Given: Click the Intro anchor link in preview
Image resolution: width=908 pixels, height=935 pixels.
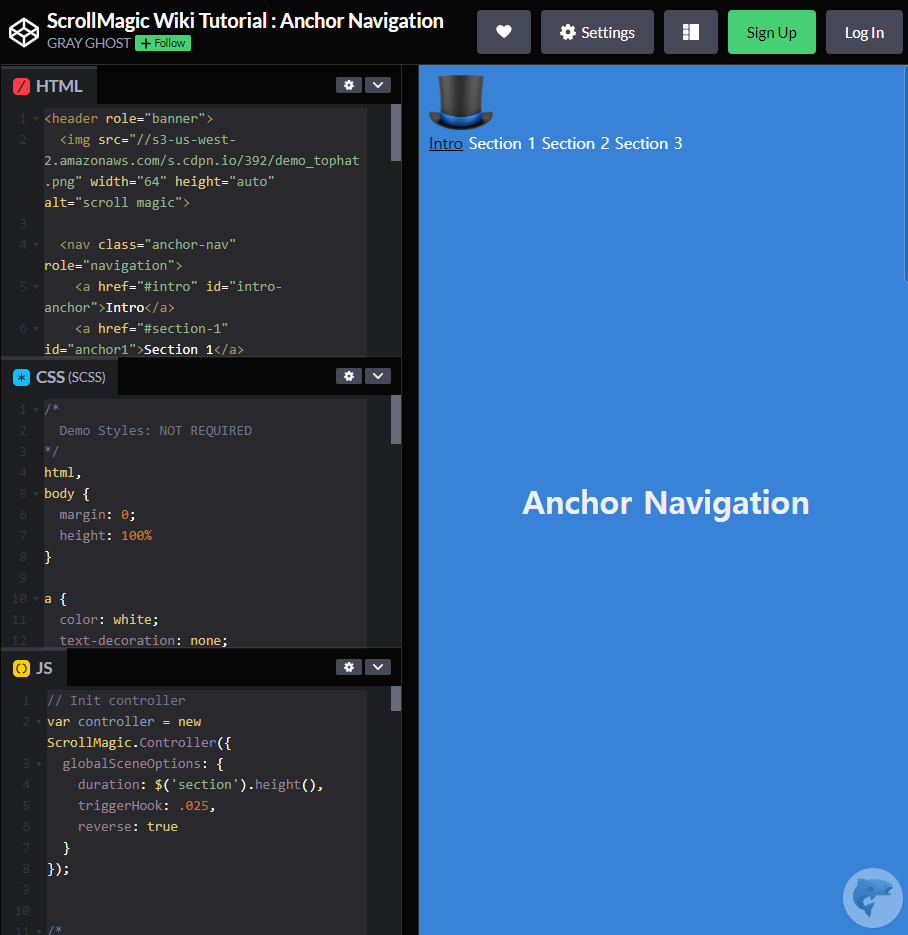Looking at the screenshot, I should pos(445,144).
